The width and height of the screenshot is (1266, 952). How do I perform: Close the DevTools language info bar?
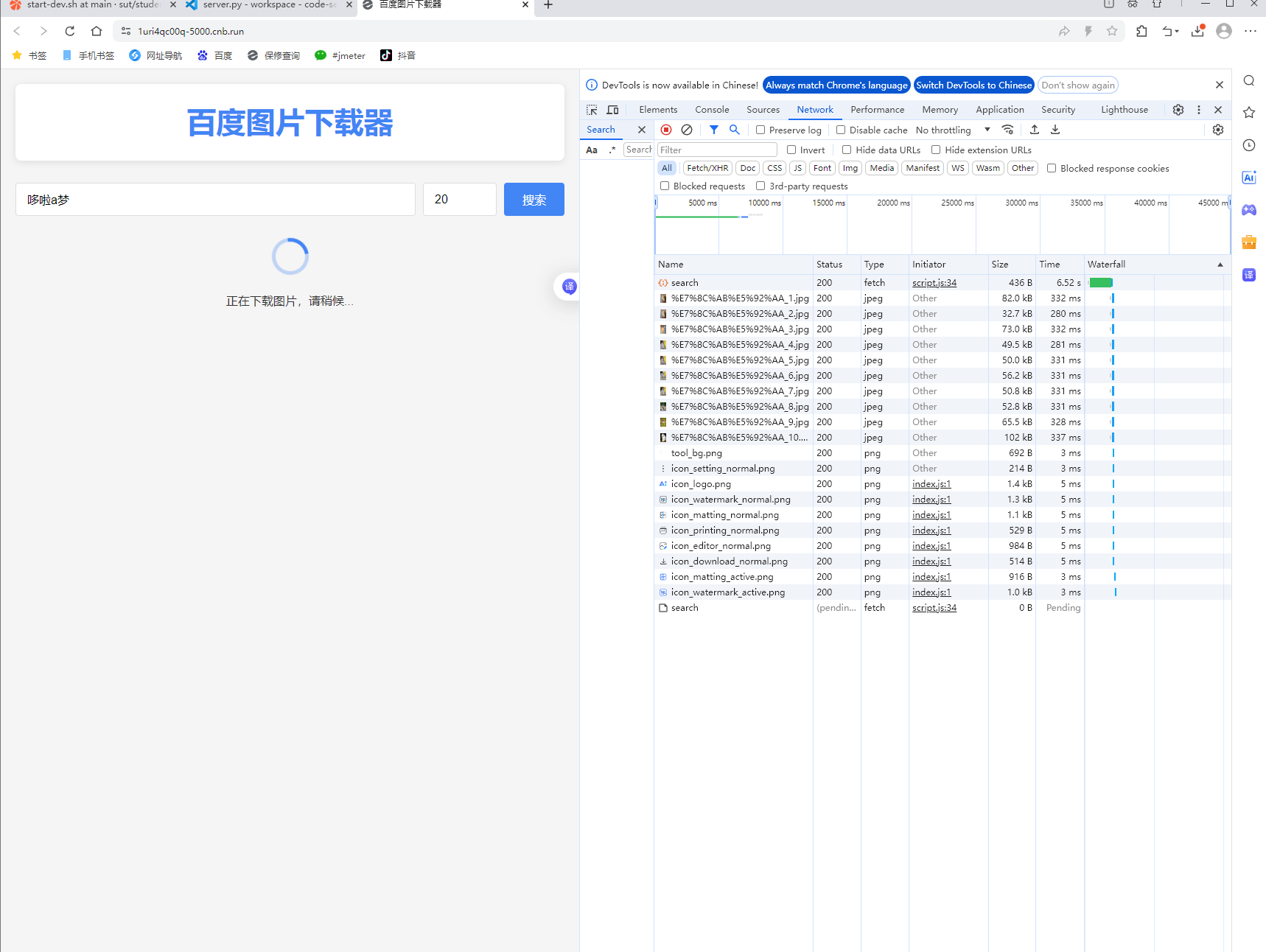(x=1220, y=85)
